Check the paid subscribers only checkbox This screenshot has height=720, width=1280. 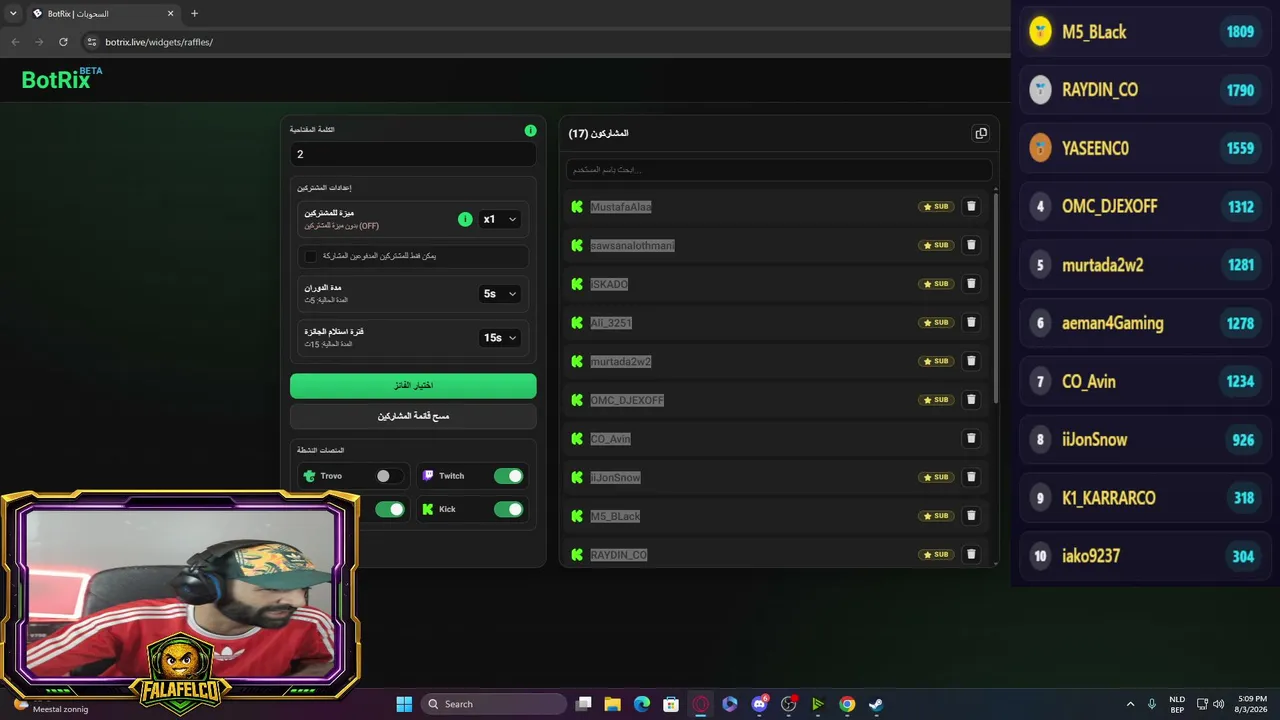tap(310, 256)
